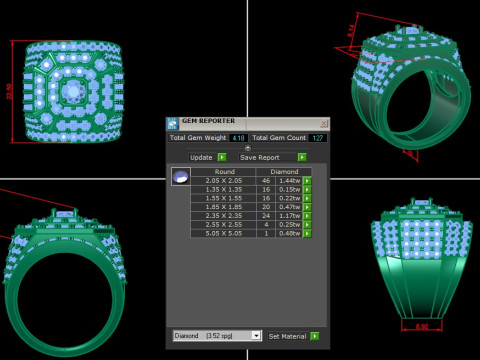Click the Total Gem Count label
Viewport: 480px width, 360px height.
click(x=279, y=138)
